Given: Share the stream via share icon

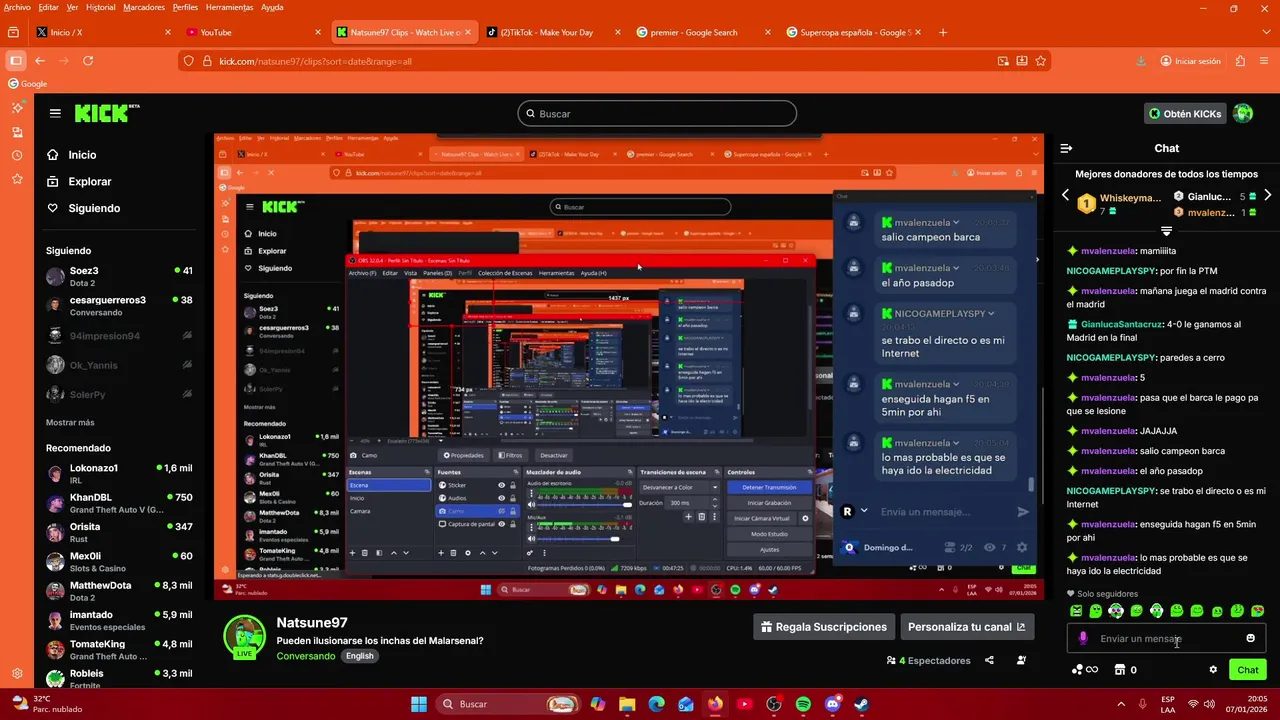Looking at the screenshot, I should [x=989, y=660].
